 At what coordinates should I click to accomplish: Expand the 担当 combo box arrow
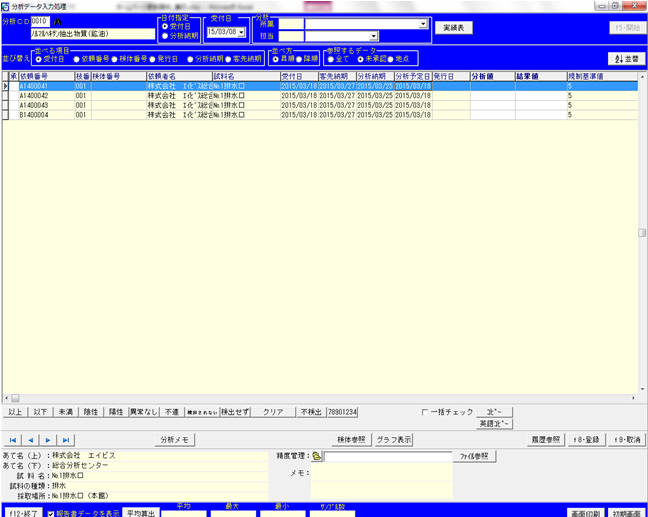374,37
